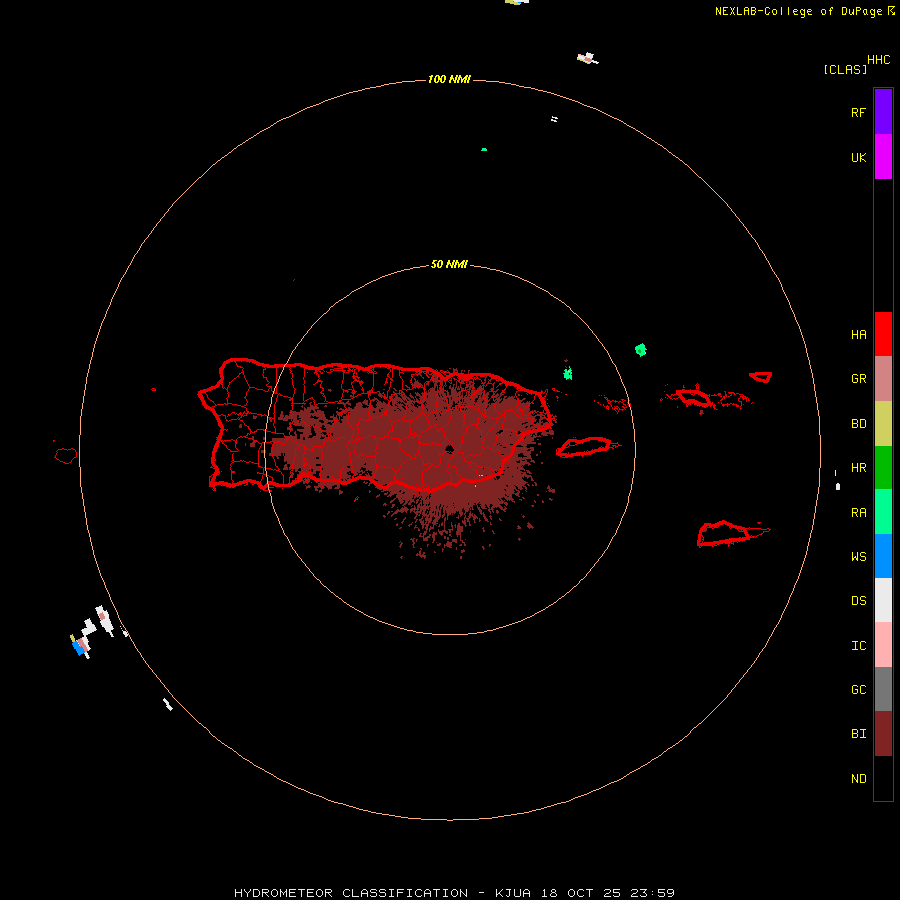
Task: Select the GR legend color block
Action: 883,379
